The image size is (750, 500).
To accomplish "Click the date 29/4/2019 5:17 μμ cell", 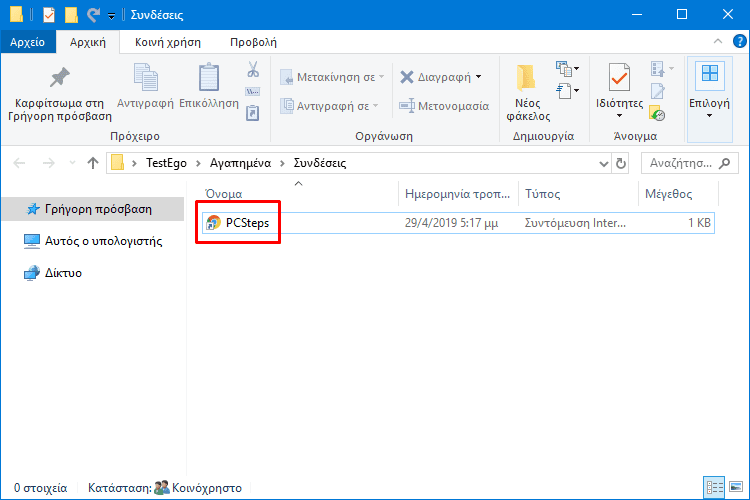I will [x=452, y=223].
